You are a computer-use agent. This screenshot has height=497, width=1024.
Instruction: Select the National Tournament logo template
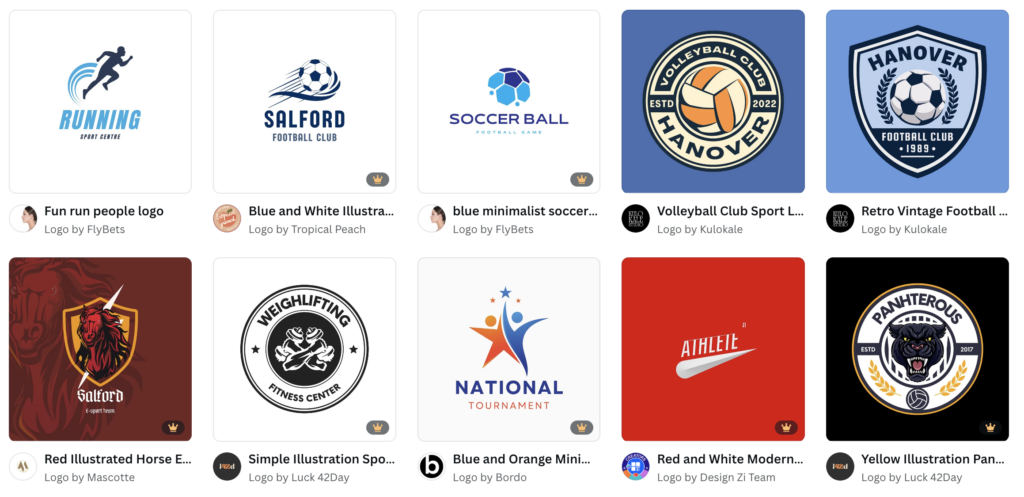[509, 349]
